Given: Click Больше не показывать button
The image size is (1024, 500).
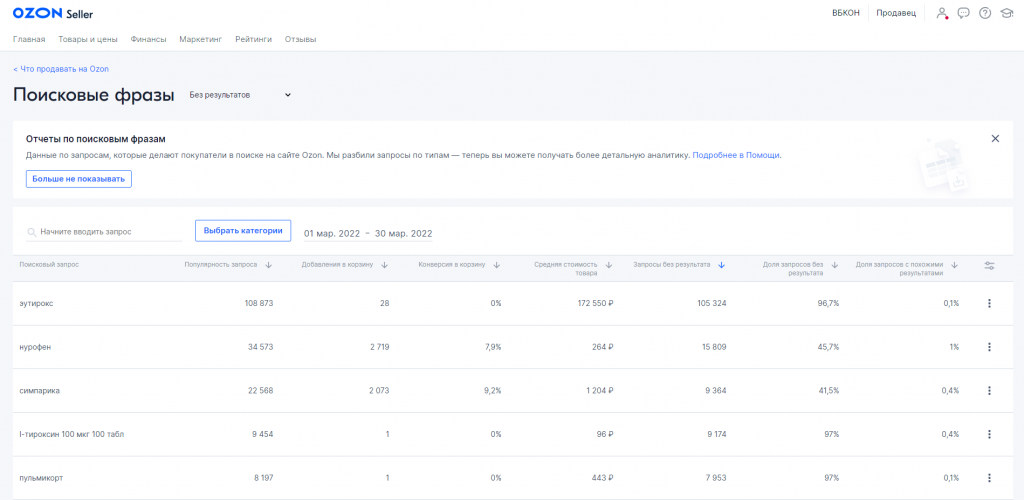Looking at the screenshot, I should point(79,179).
